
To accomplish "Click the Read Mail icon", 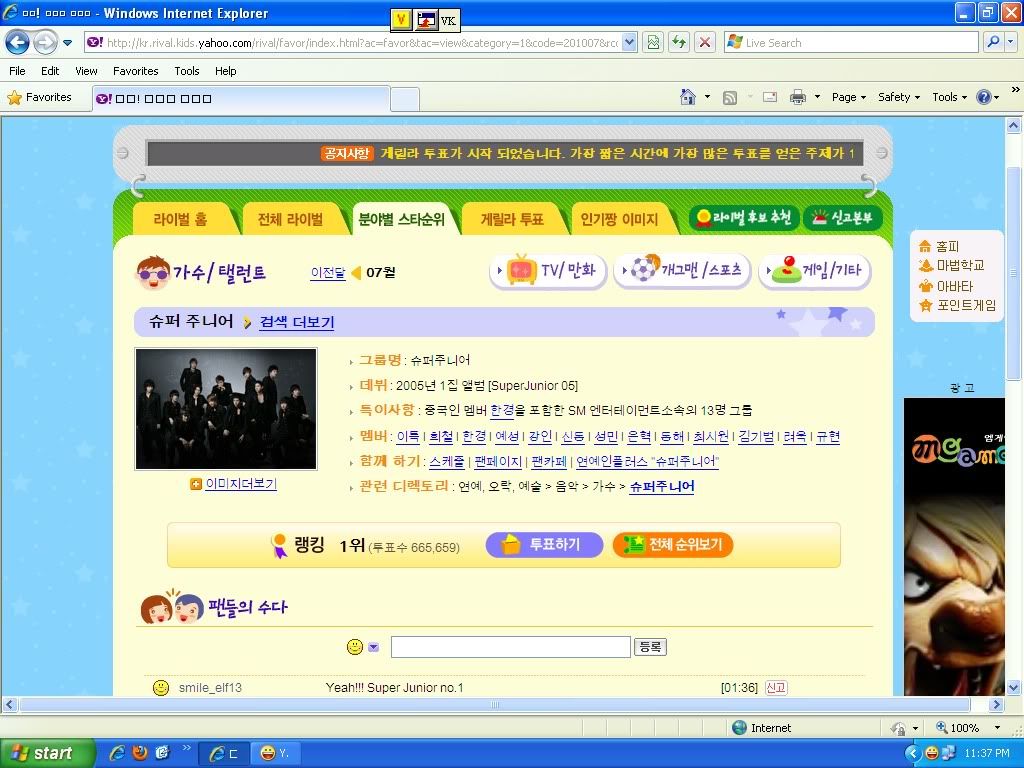I will click(770, 97).
